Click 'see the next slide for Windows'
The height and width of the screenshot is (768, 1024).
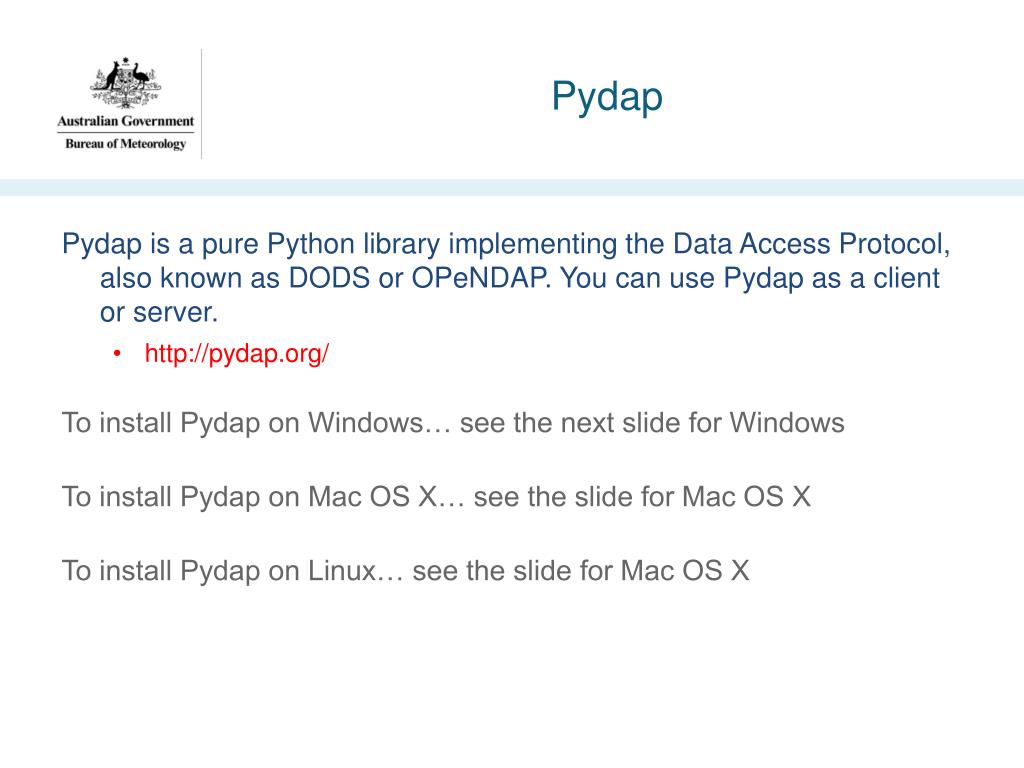click(652, 423)
